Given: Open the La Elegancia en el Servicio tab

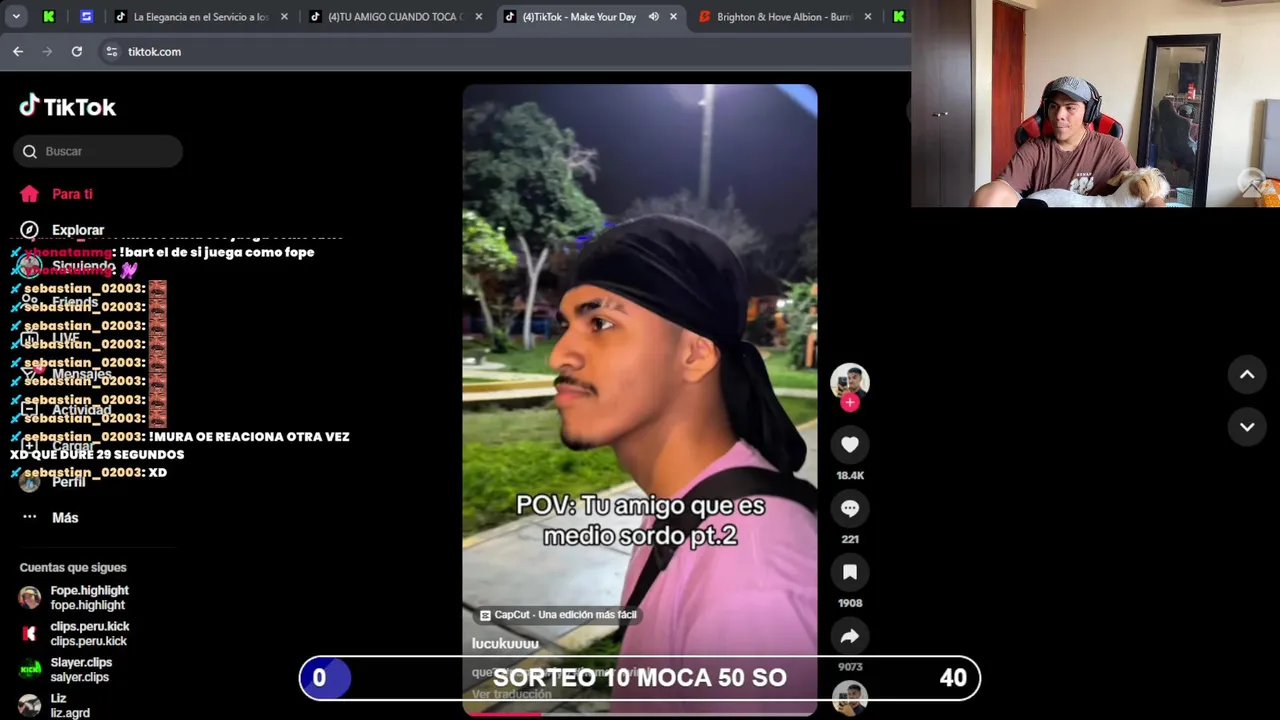Looking at the screenshot, I should coord(201,17).
